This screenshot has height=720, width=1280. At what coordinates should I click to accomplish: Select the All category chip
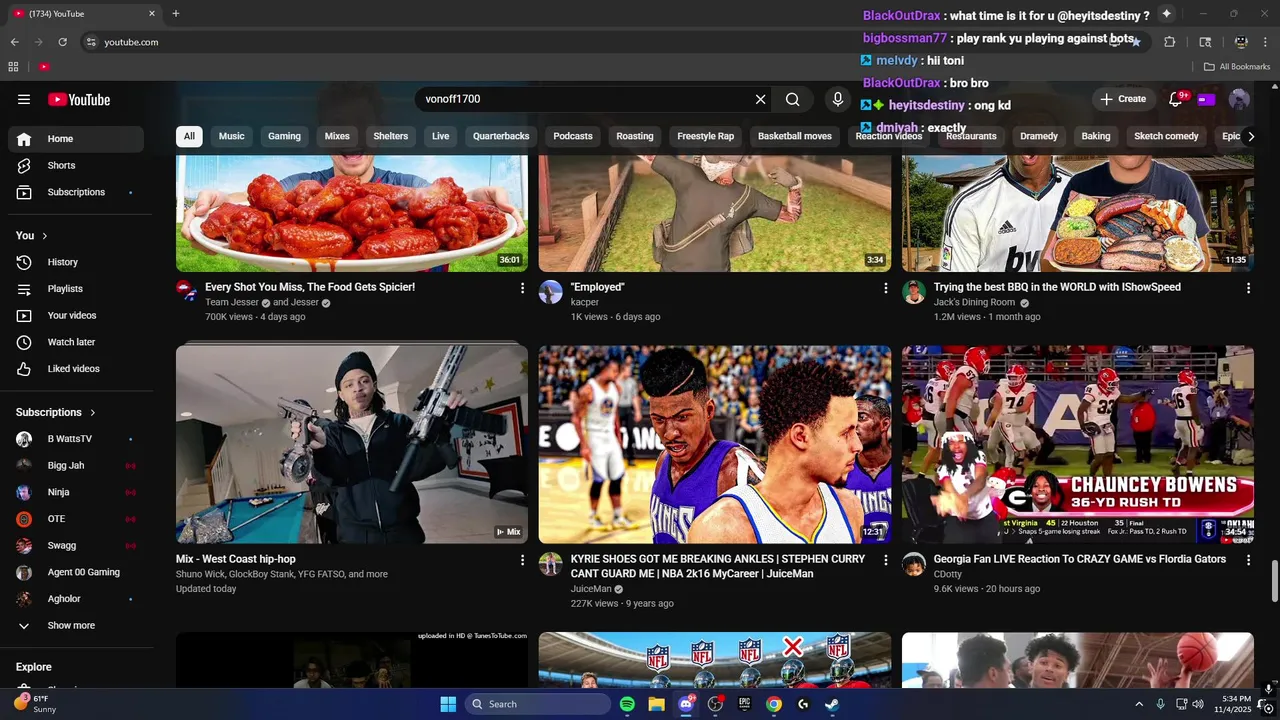(x=189, y=136)
